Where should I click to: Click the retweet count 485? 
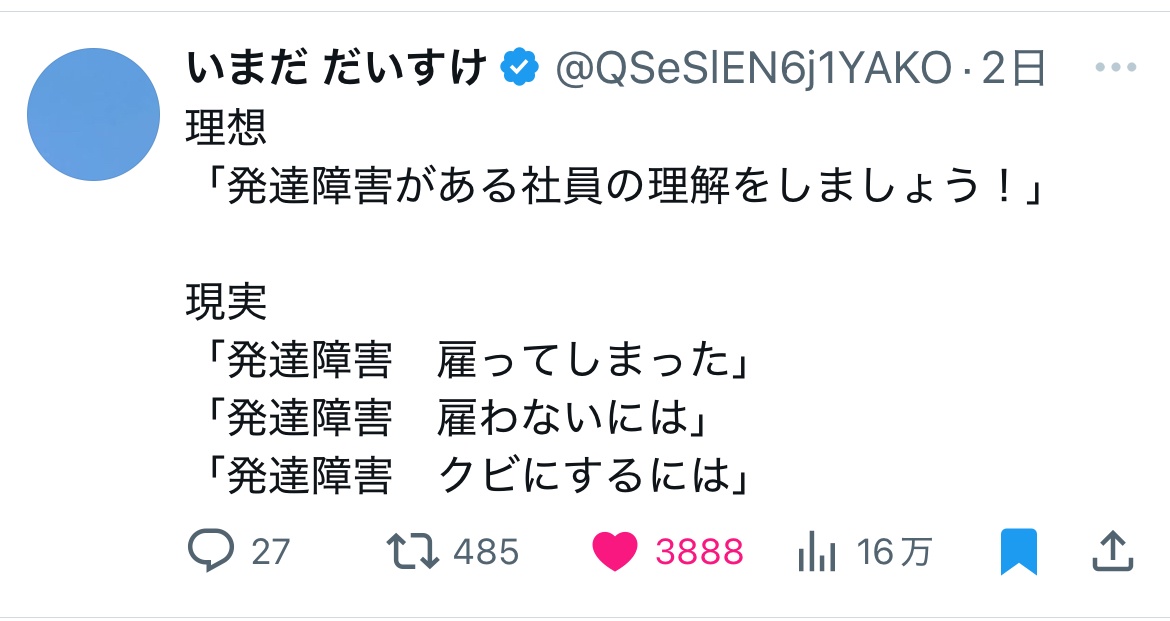tap(486, 552)
